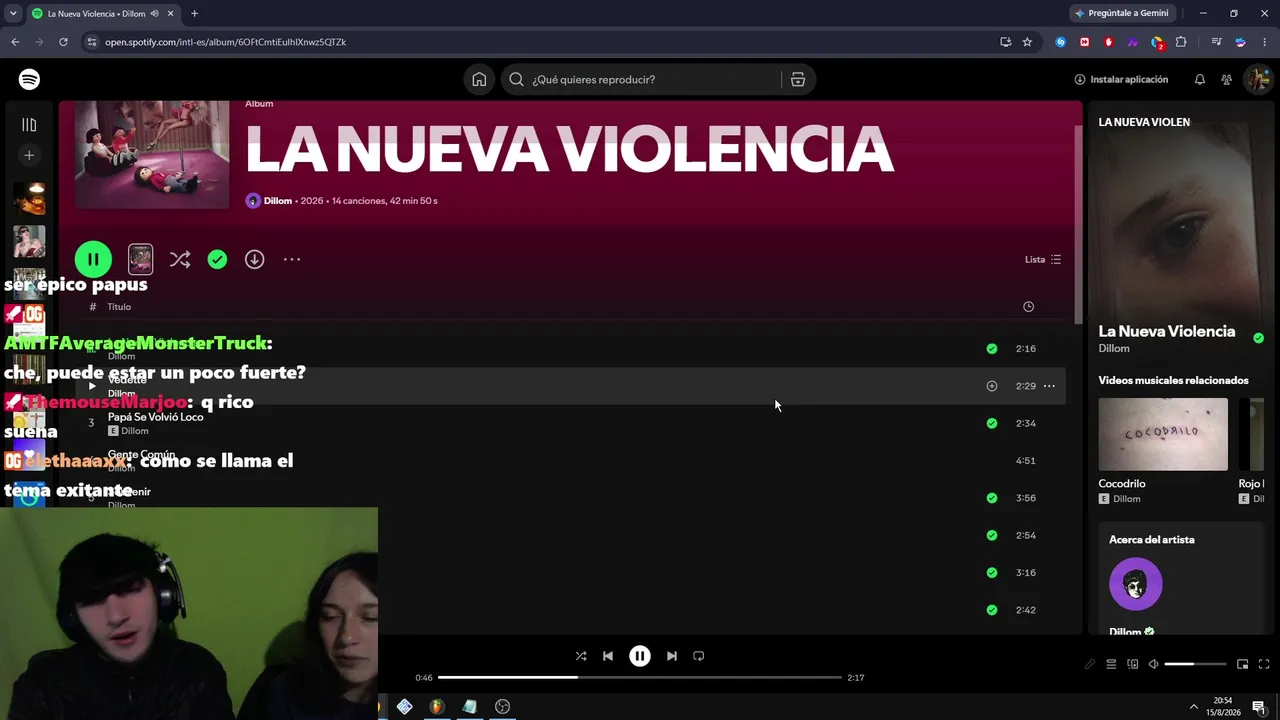The height and width of the screenshot is (720, 1280).
Task: Click Pregúntale a Gemini
Action: pos(1120,13)
